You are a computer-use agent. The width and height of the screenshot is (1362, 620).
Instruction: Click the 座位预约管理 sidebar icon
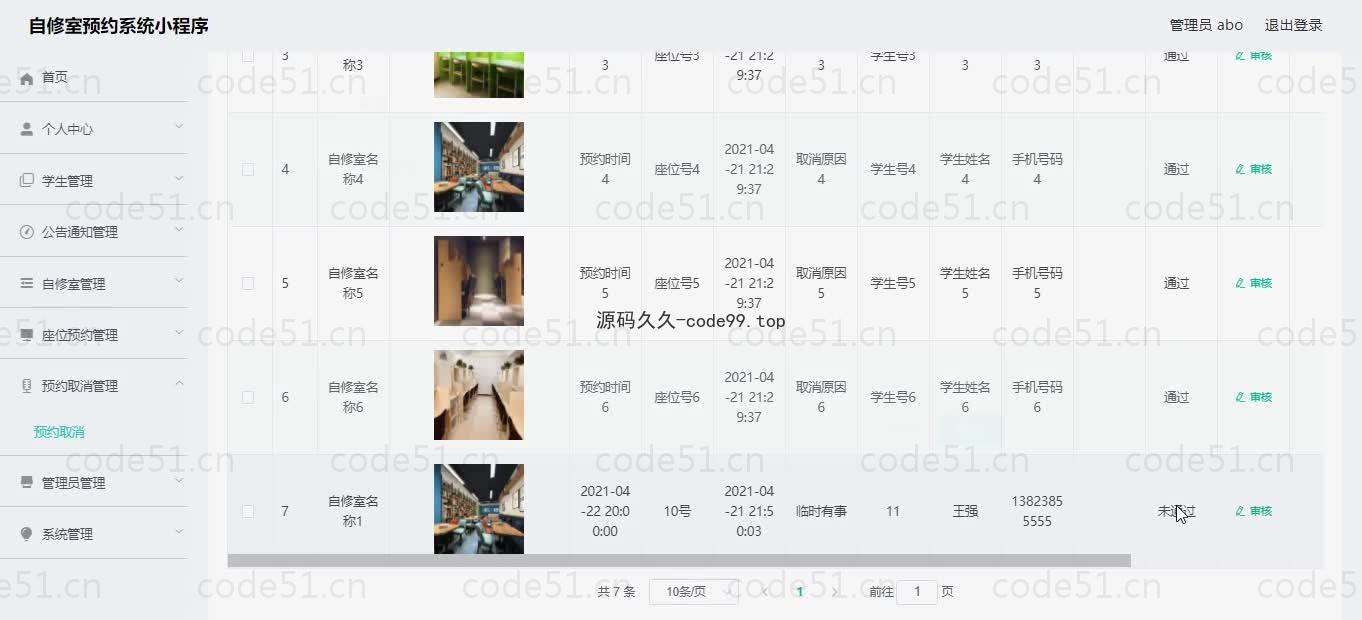pyautogui.click(x=27, y=335)
